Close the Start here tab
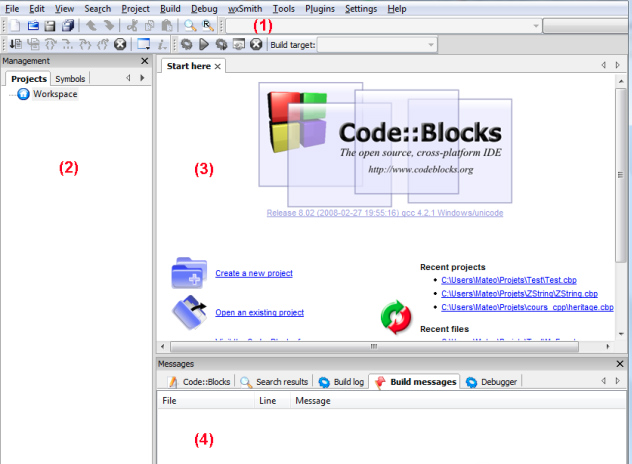The image size is (632, 464). (217, 67)
